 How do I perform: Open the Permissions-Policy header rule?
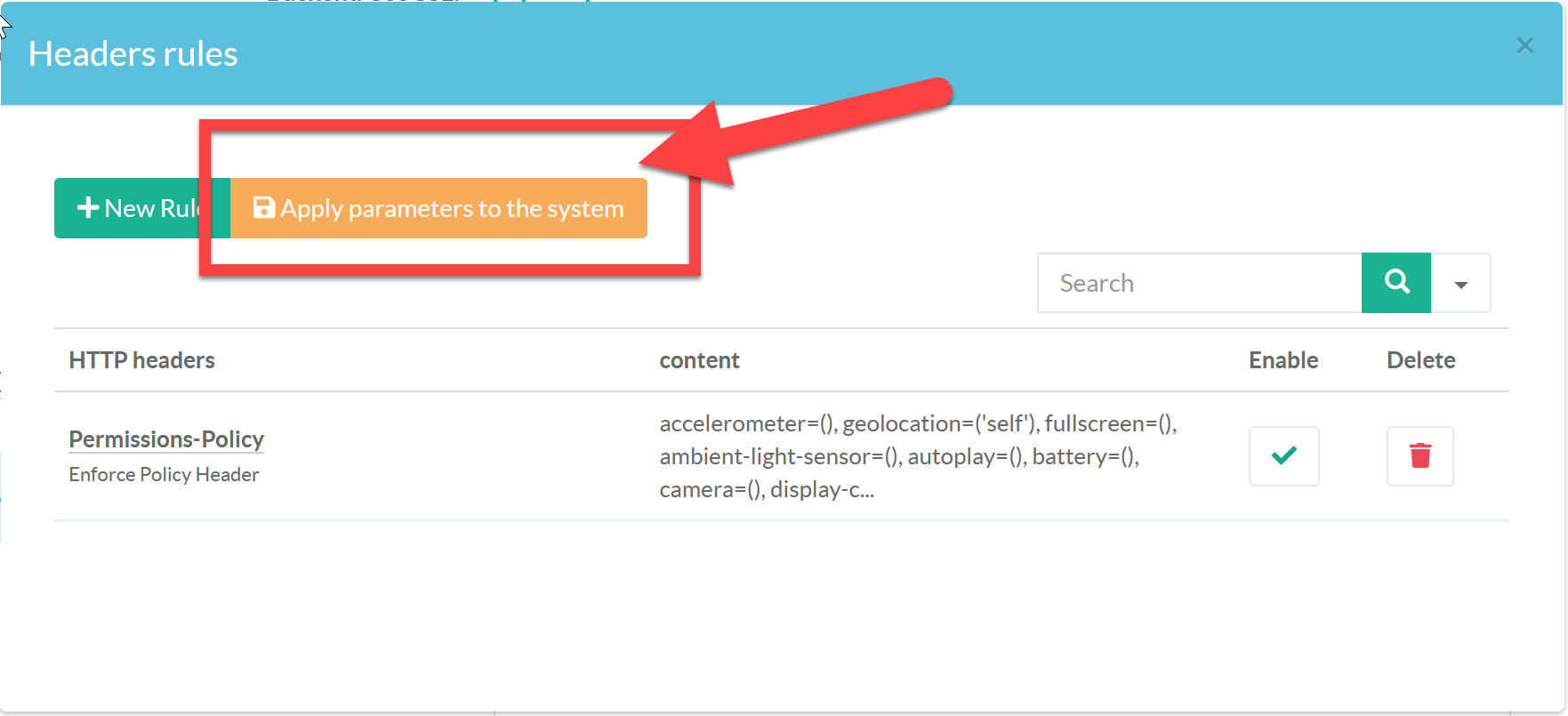point(166,439)
